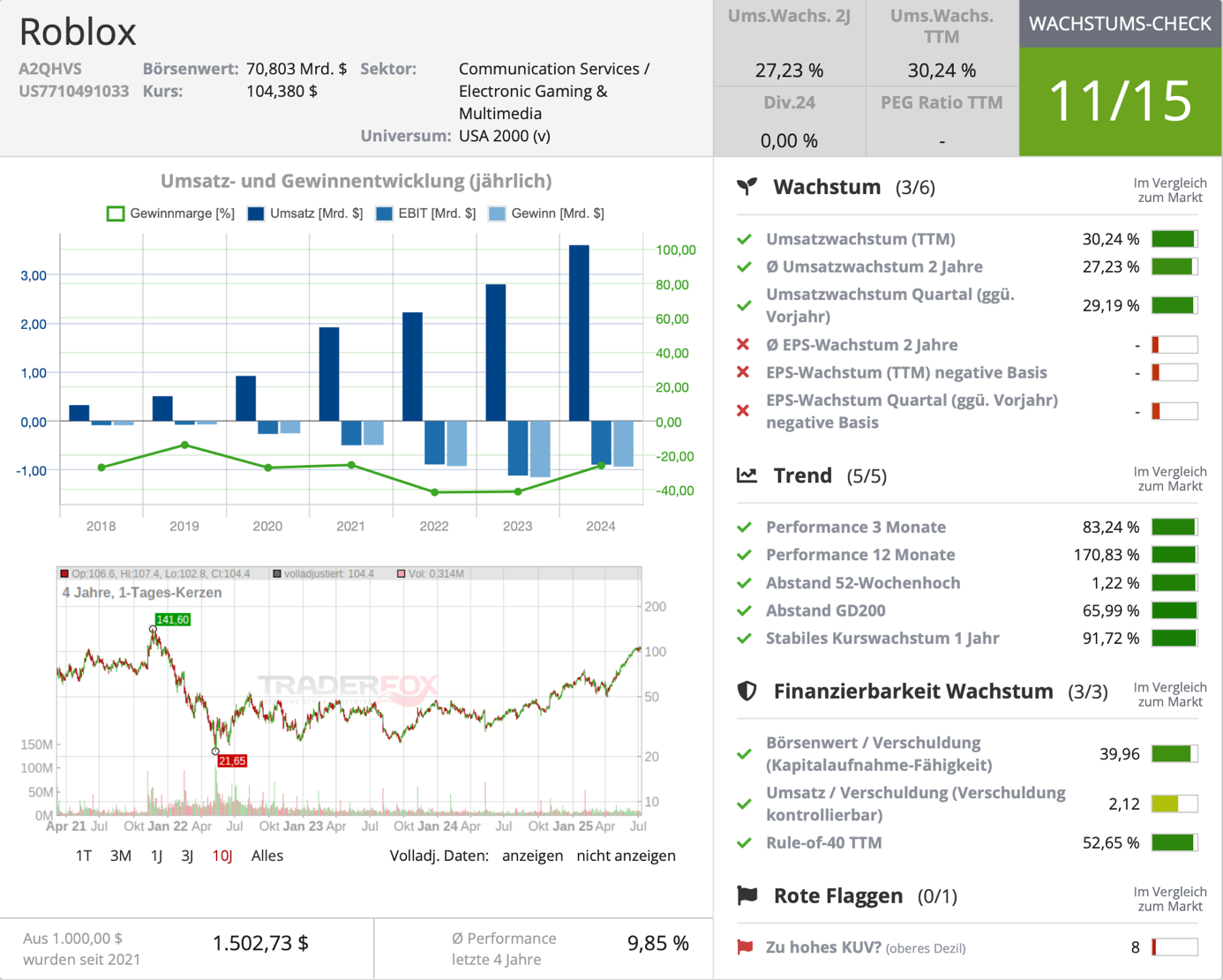1223x980 pixels.
Task: Click the Finanzierbarkeit Wachstum shield icon
Action: tap(747, 691)
